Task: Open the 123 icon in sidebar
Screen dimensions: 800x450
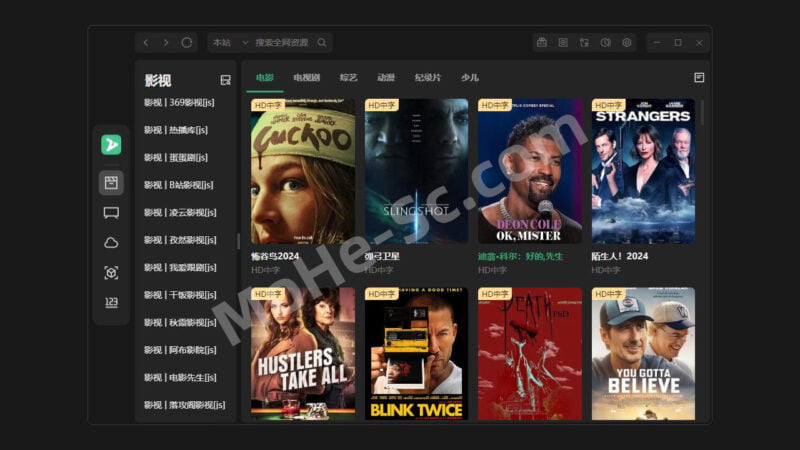Action: point(111,303)
